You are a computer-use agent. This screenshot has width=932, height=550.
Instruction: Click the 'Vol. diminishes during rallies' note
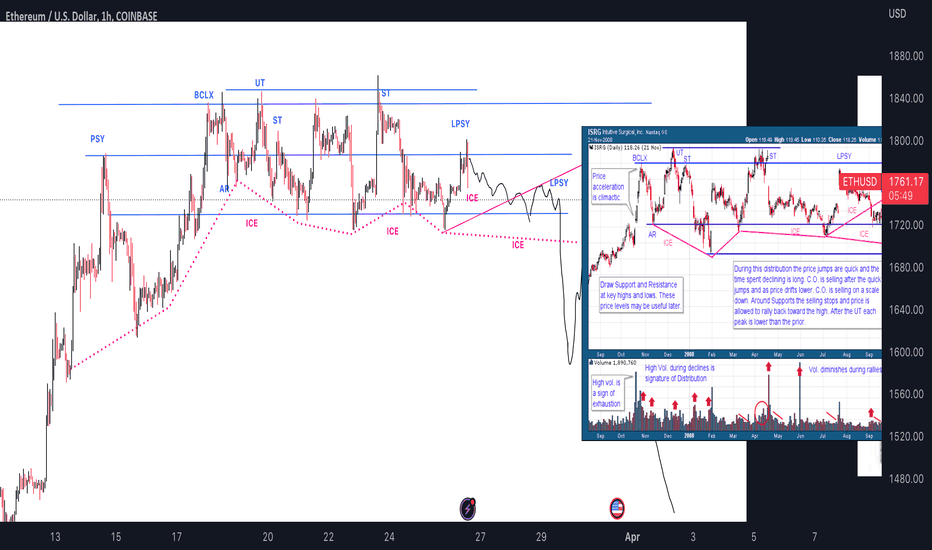pos(845,370)
